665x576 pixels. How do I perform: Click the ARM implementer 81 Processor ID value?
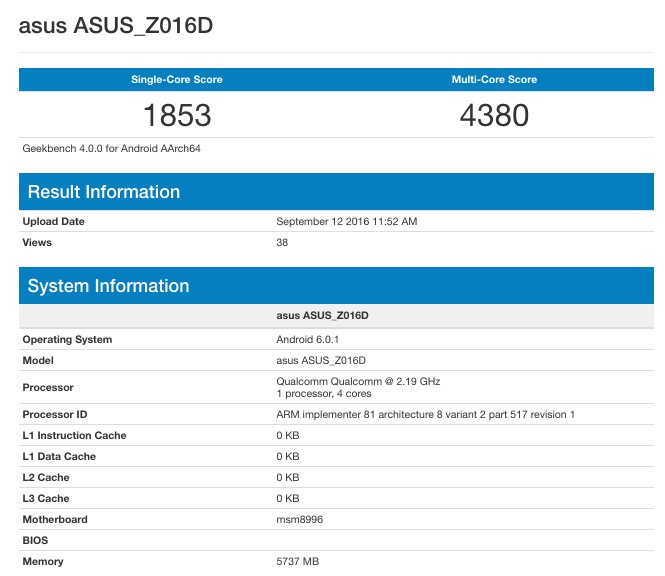425,414
